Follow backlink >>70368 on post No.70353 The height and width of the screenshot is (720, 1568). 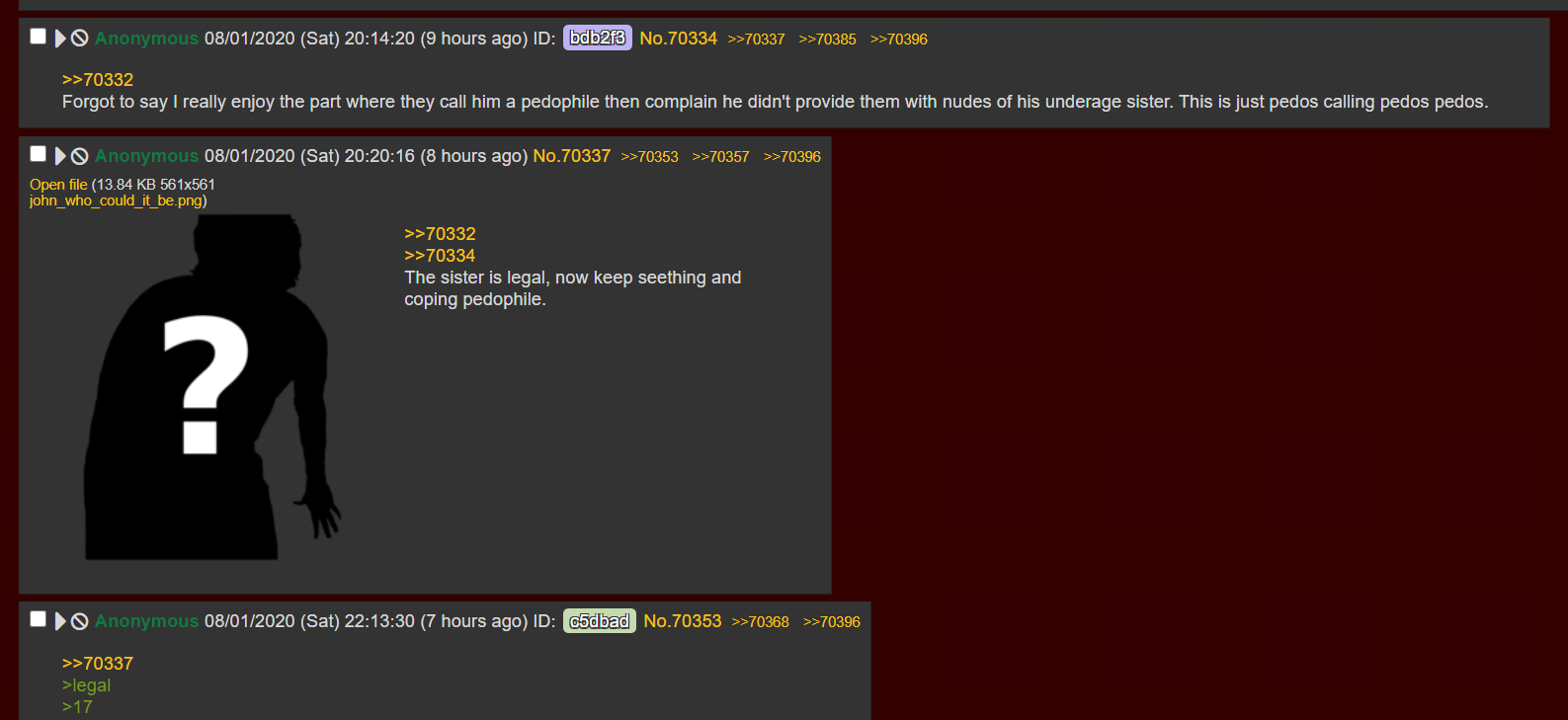[761, 622]
